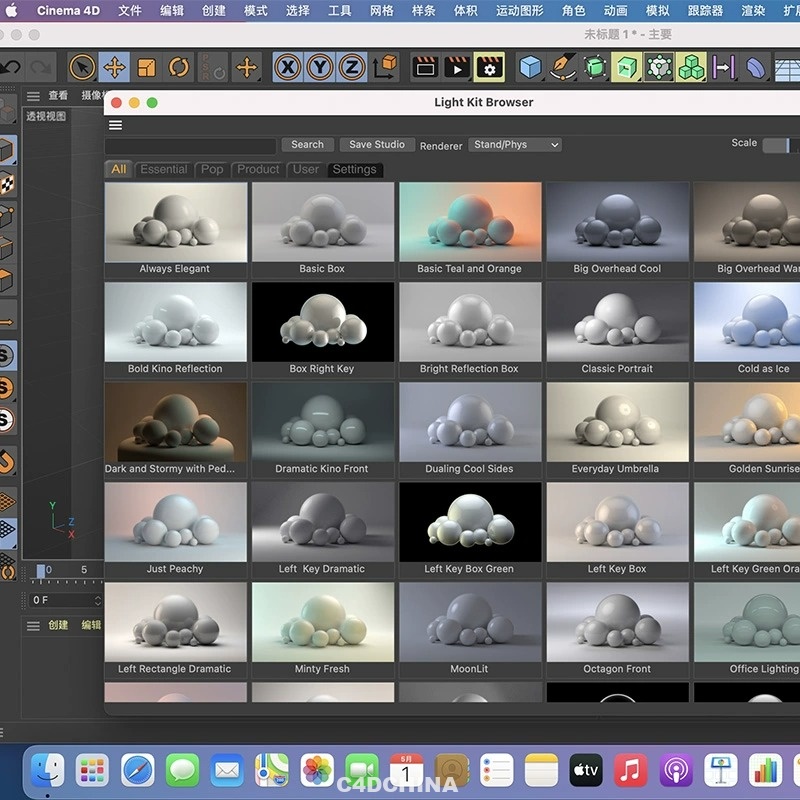
Task: Pick the Rotate tool
Action: 179,67
